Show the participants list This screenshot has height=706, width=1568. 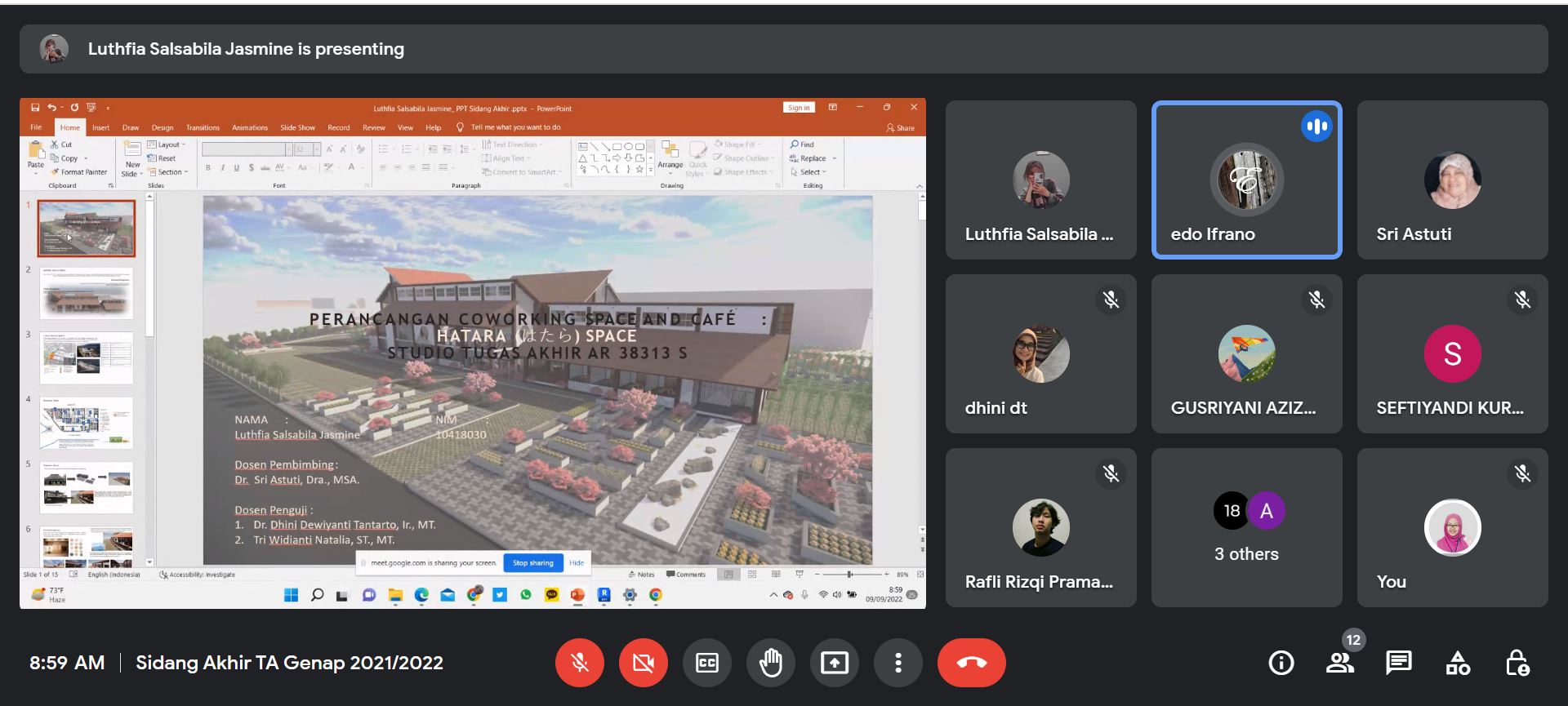(x=1339, y=663)
